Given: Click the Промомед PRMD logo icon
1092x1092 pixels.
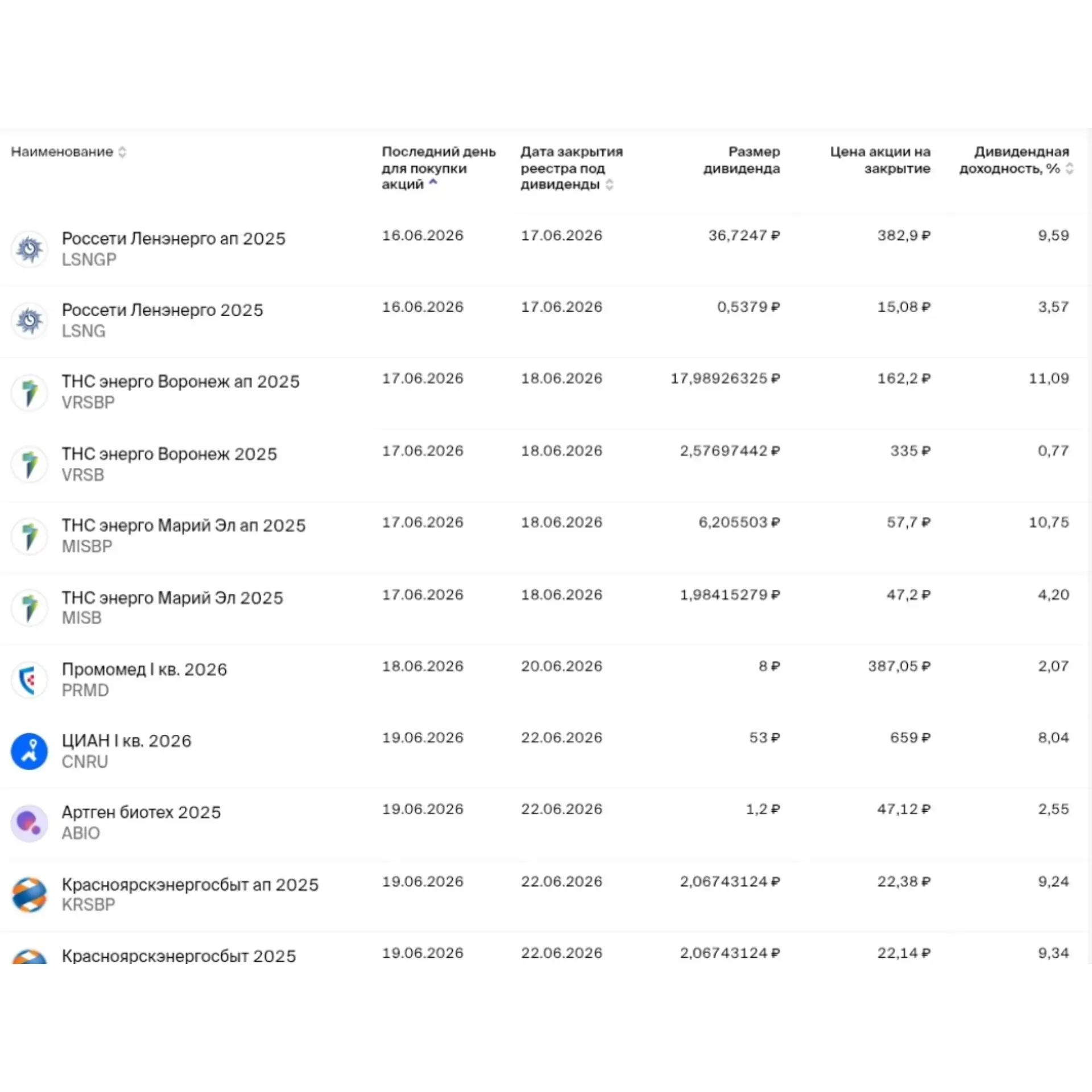Looking at the screenshot, I should pyautogui.click(x=29, y=679).
